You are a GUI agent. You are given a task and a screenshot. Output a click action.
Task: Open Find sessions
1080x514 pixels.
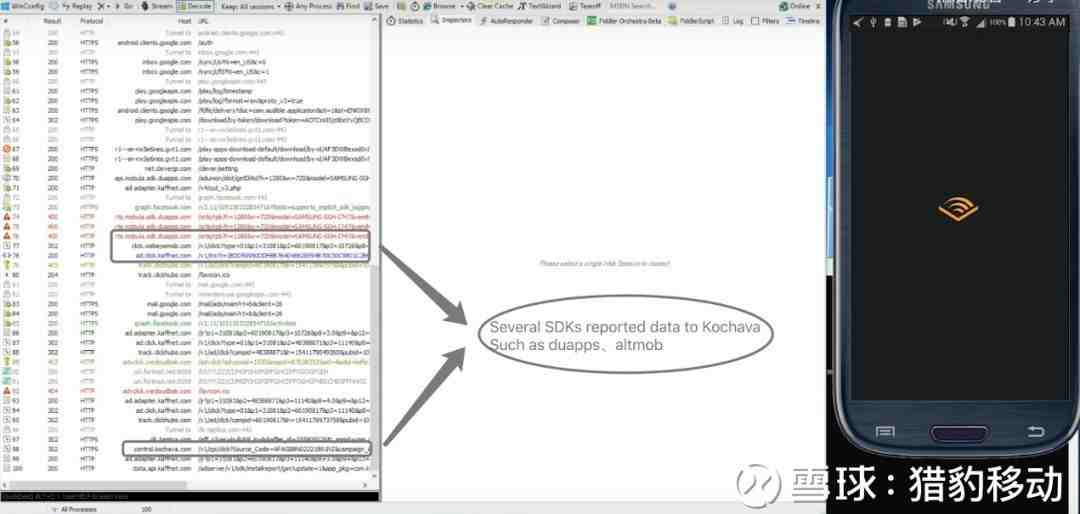pos(350,6)
